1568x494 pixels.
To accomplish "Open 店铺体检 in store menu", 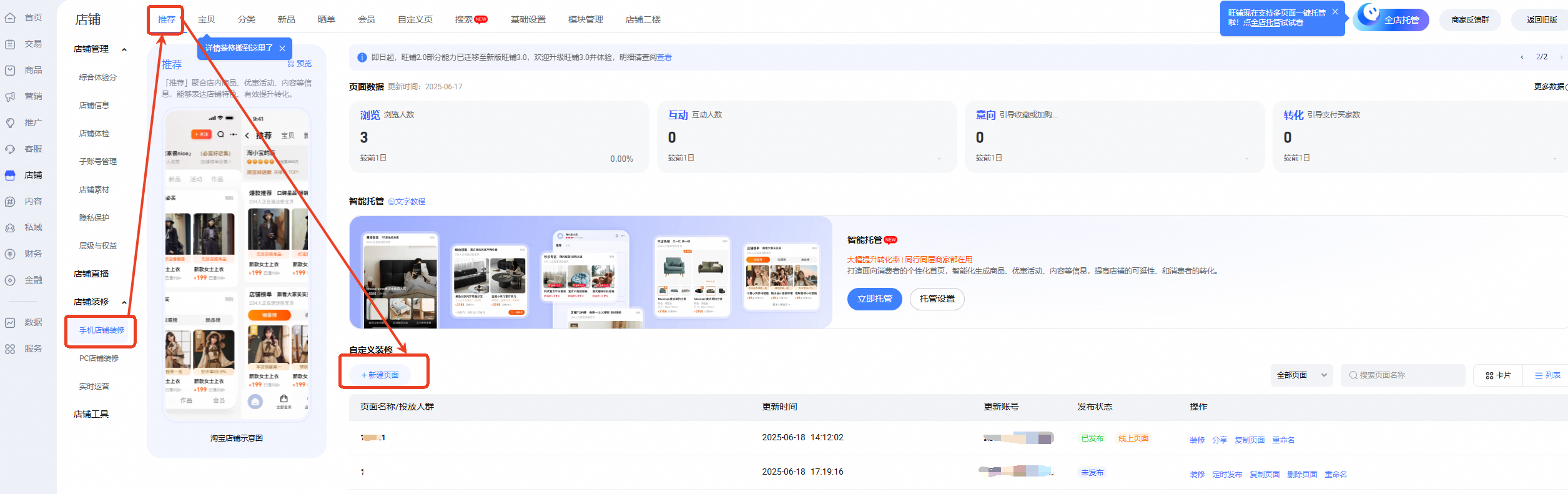I will click(94, 134).
